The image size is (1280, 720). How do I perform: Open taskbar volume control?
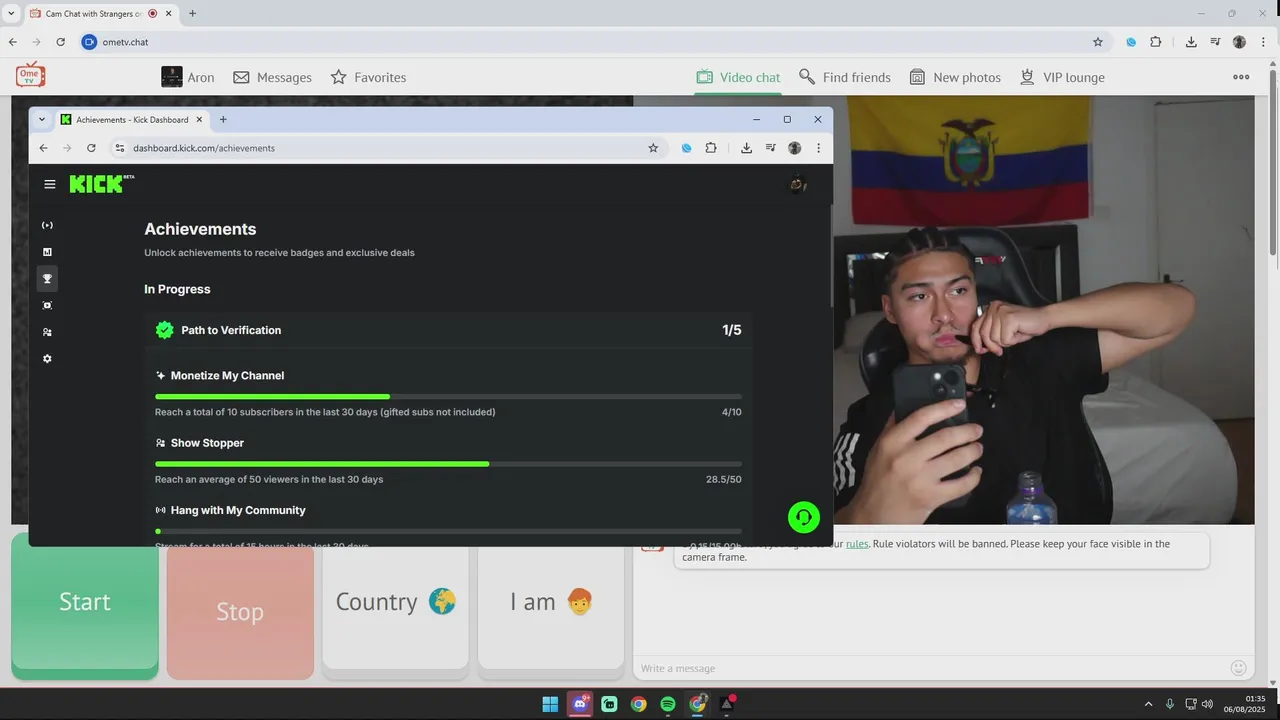point(1208,704)
